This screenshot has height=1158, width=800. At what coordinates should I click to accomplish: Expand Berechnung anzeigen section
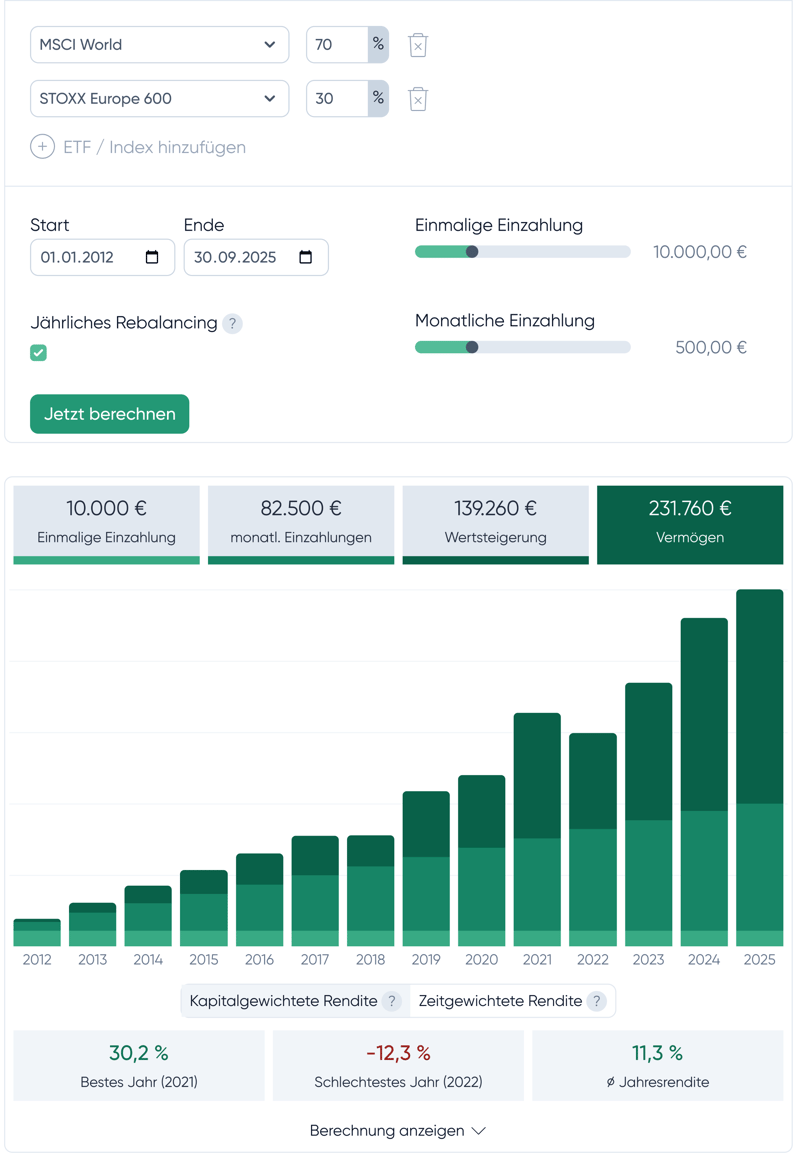click(398, 1131)
